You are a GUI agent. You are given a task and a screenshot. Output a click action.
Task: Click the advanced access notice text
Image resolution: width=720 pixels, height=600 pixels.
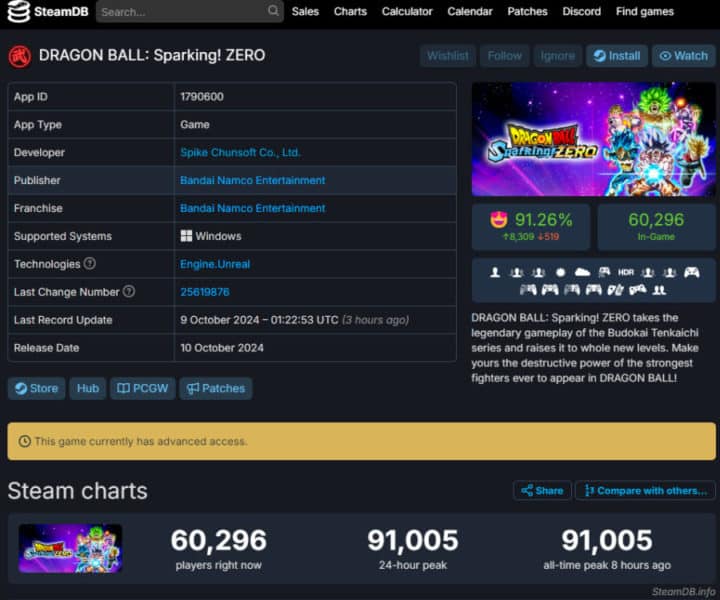(x=141, y=441)
